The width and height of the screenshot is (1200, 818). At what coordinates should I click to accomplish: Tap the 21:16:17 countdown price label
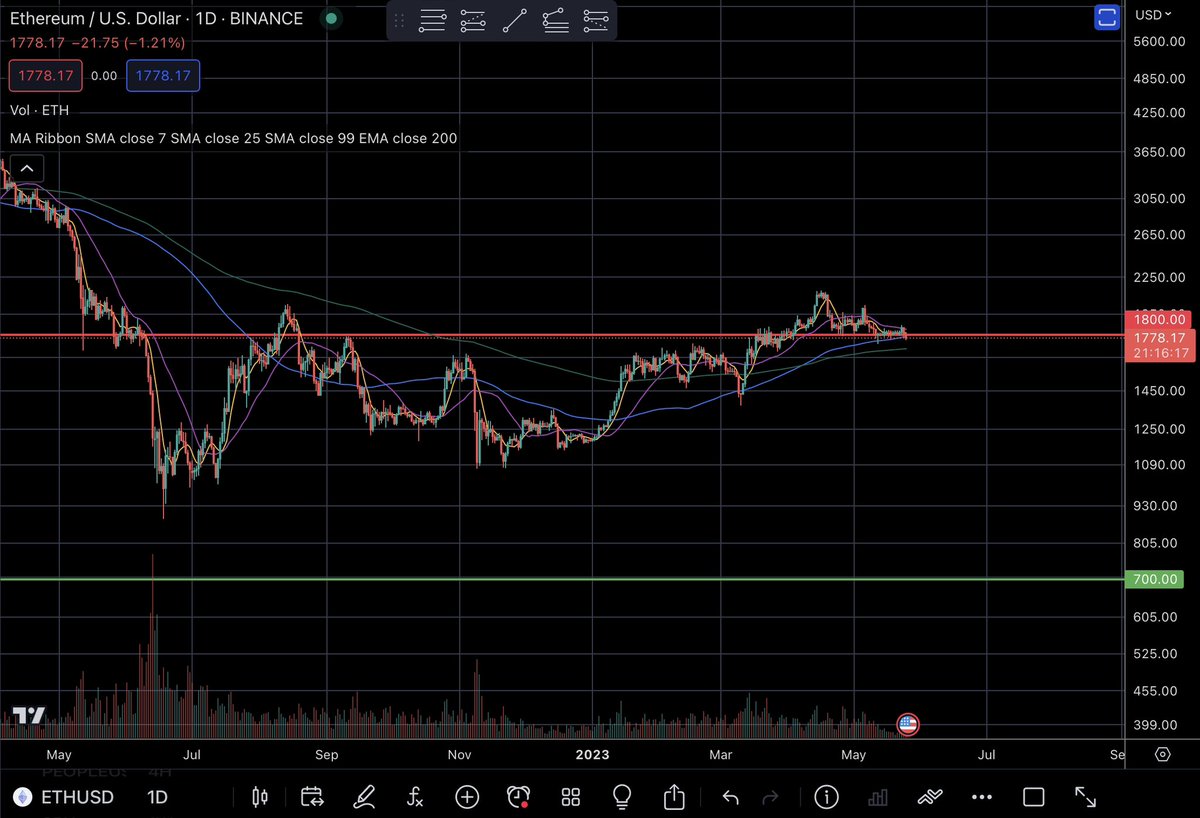1161,353
